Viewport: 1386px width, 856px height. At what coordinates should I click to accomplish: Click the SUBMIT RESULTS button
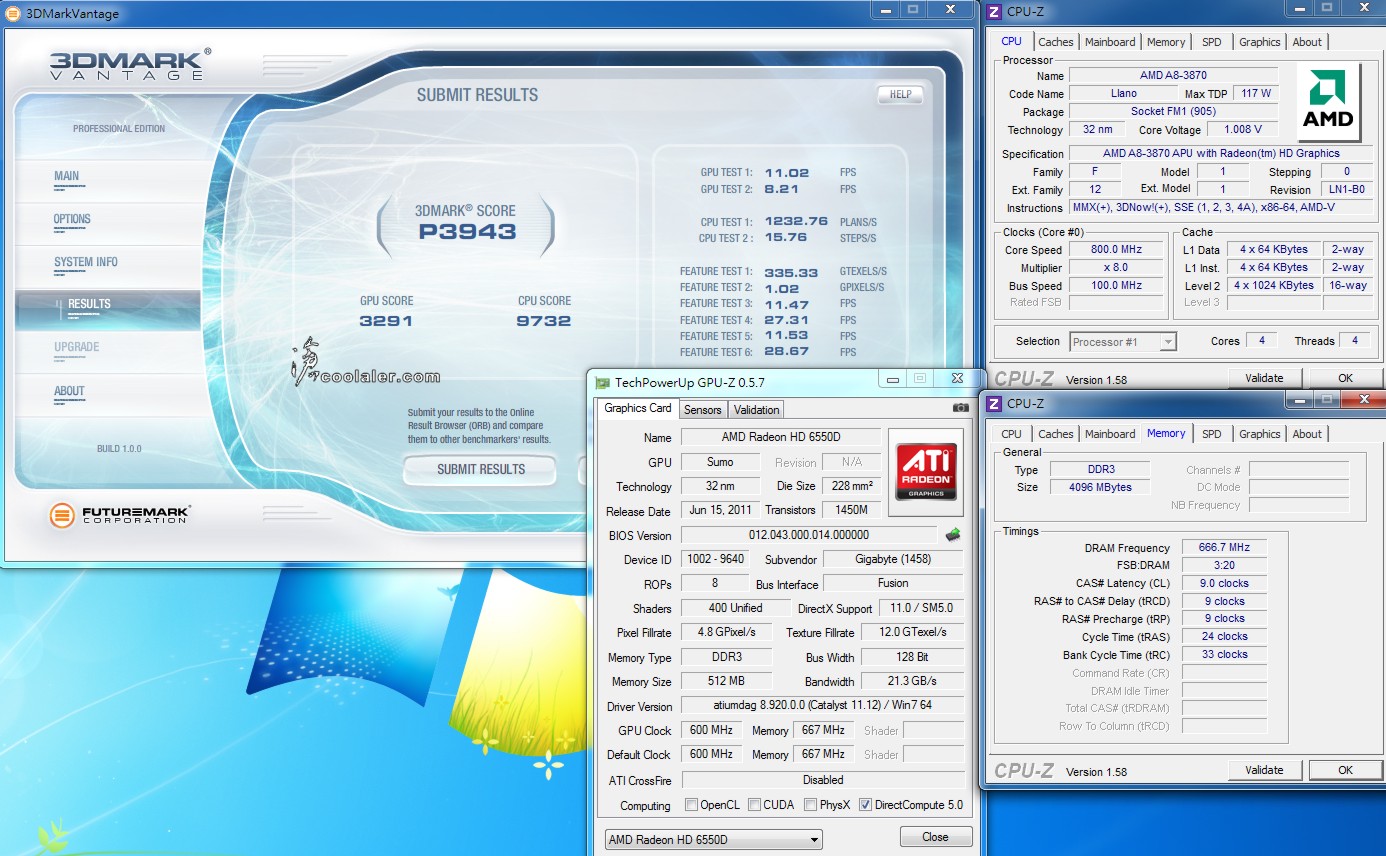(x=481, y=469)
